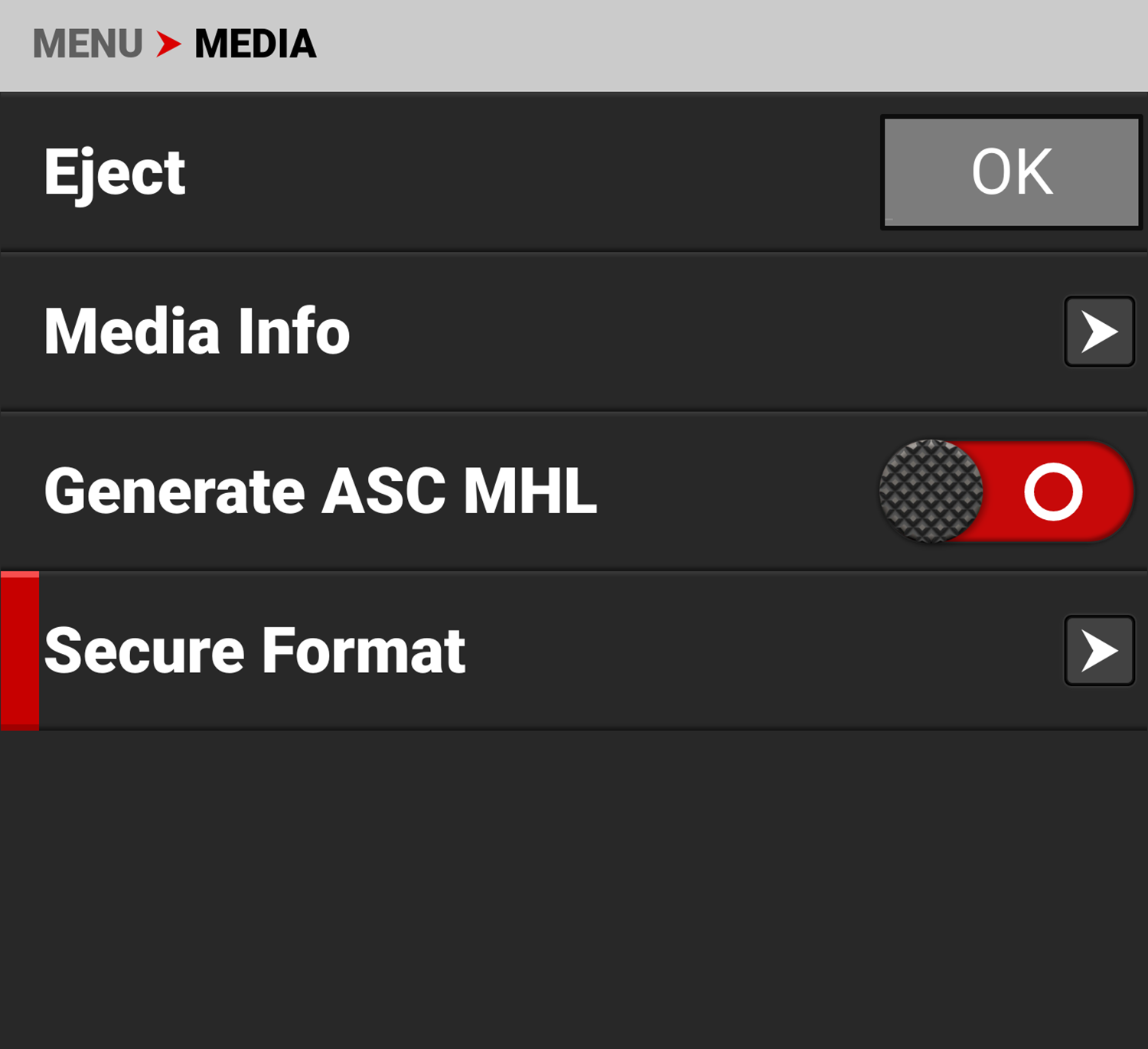
Task: Open Secure Format using its arrow icon
Action: pyautogui.click(x=1099, y=651)
